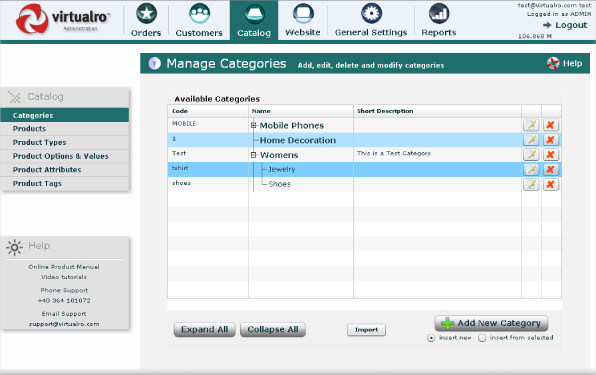Open the Orders star icon
Image resolution: width=596 pixels, height=375 pixels.
click(146, 13)
